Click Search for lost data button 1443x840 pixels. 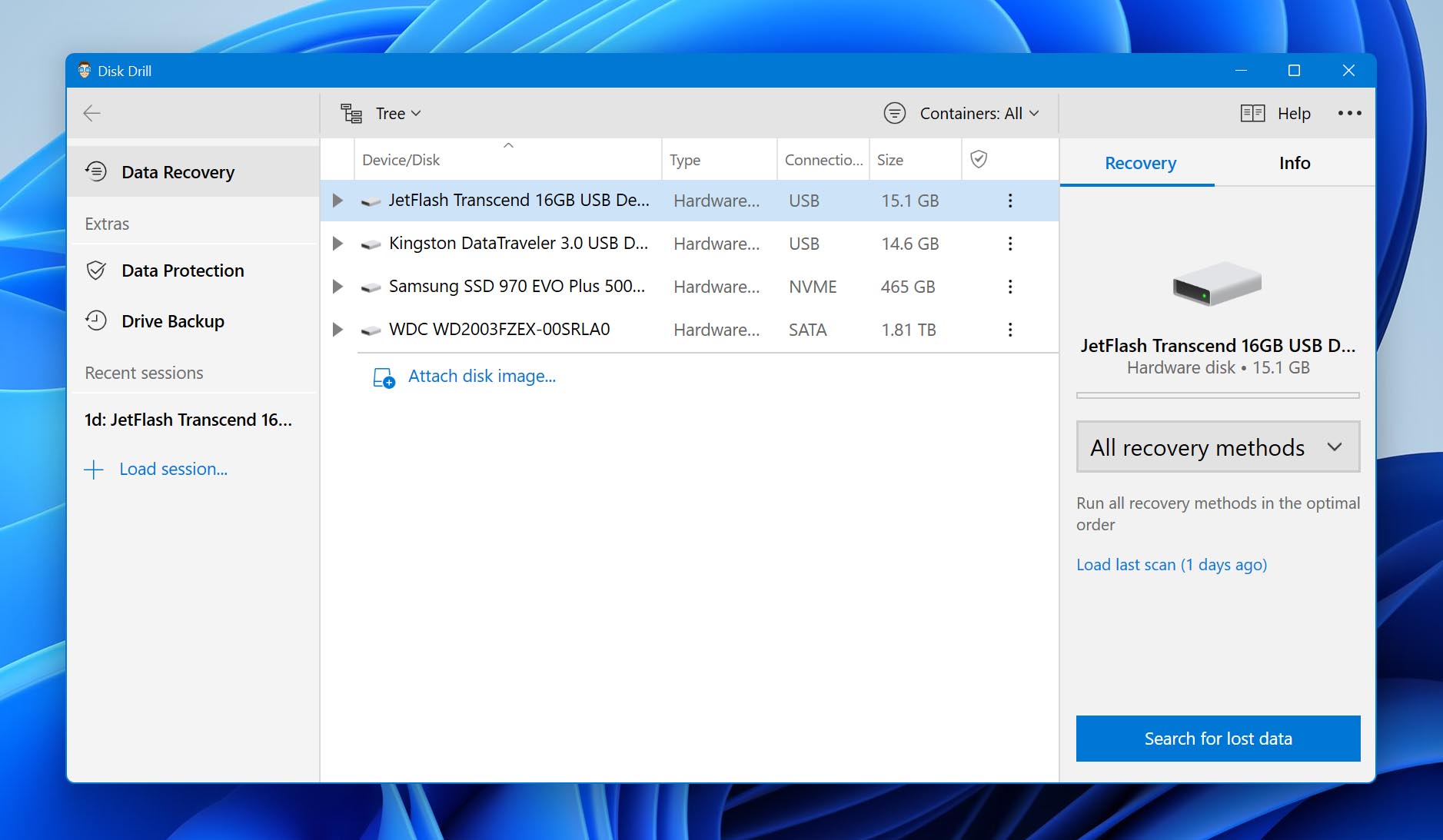(x=1218, y=739)
